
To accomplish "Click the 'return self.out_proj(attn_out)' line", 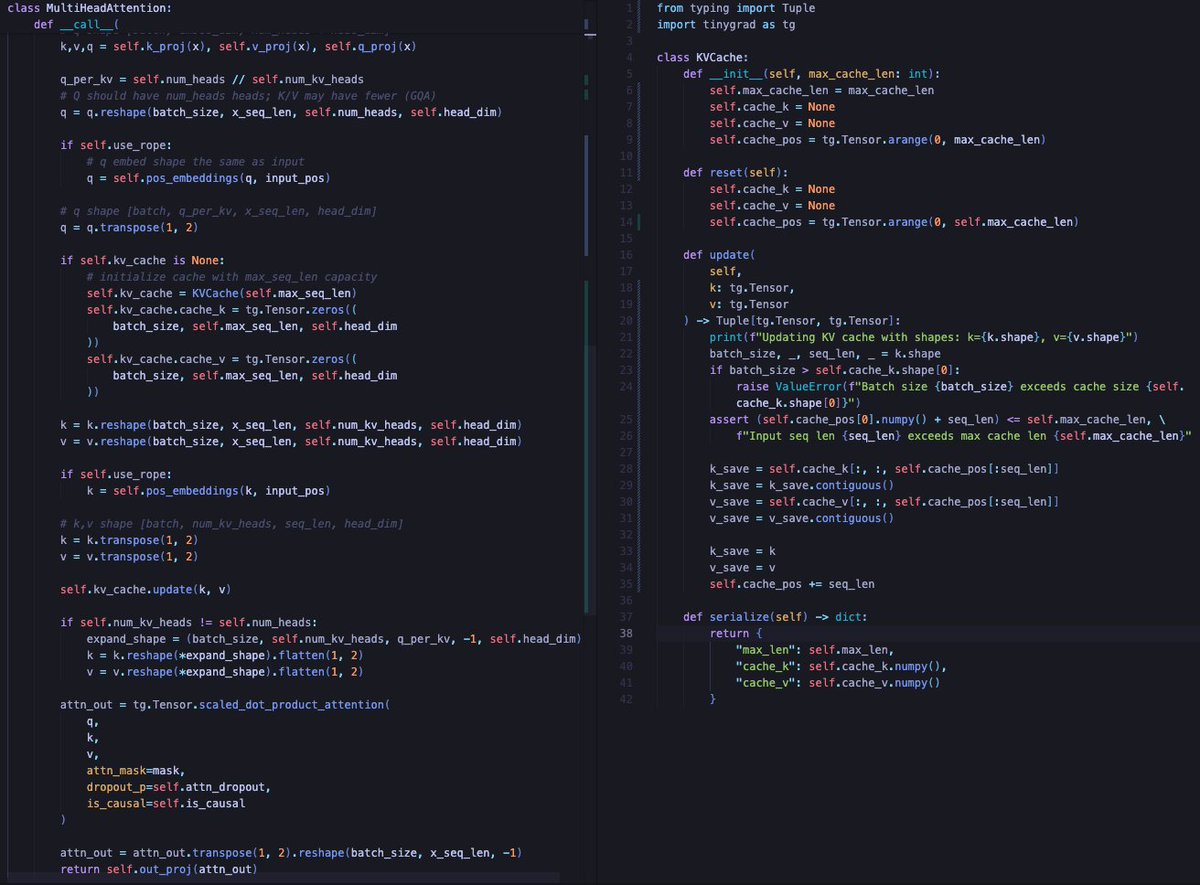I will click(158, 869).
